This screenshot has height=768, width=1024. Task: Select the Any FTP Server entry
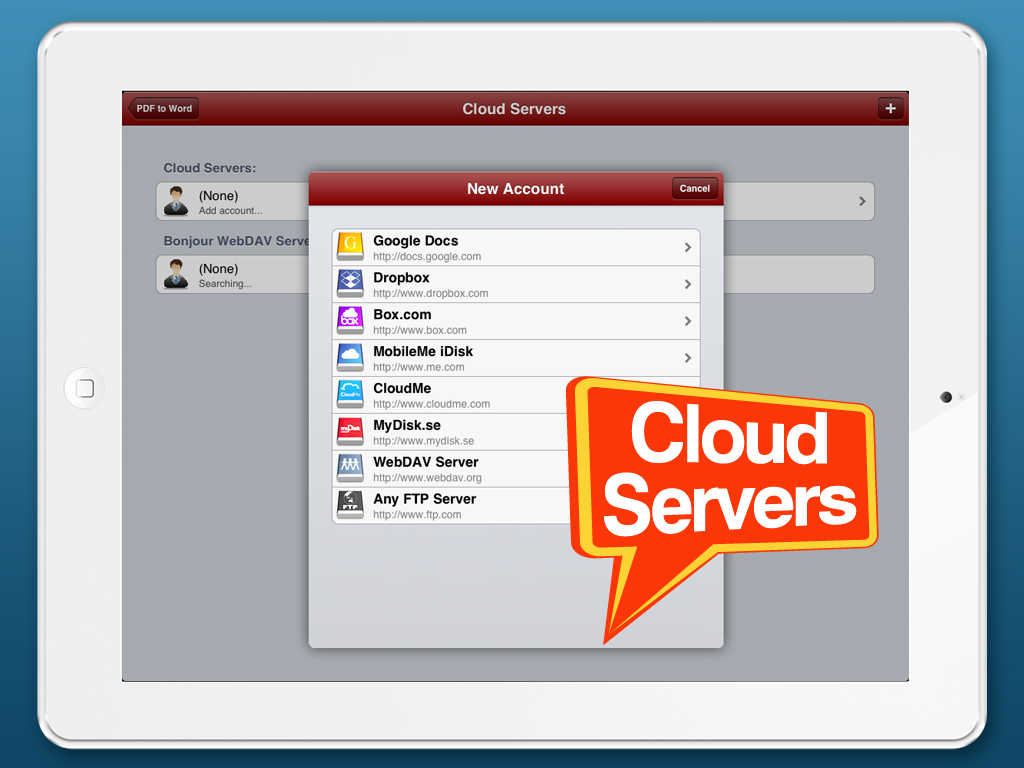(440, 505)
